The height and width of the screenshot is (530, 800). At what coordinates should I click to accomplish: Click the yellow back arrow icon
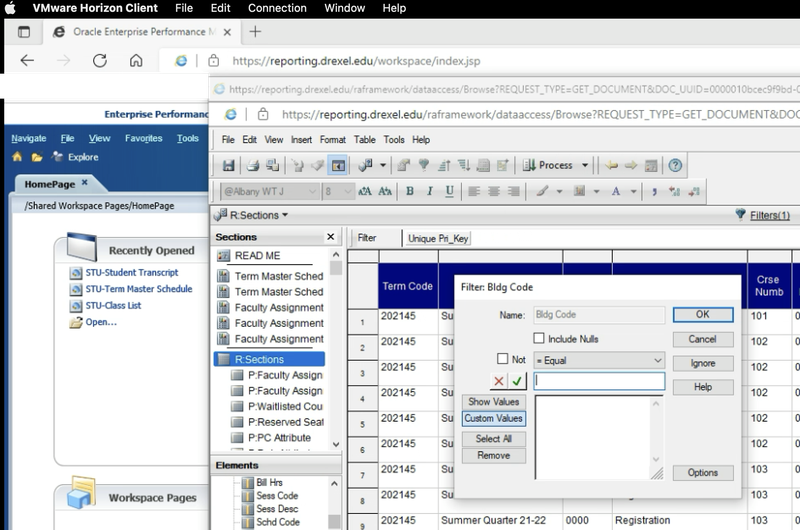pyautogui.click(x=611, y=165)
